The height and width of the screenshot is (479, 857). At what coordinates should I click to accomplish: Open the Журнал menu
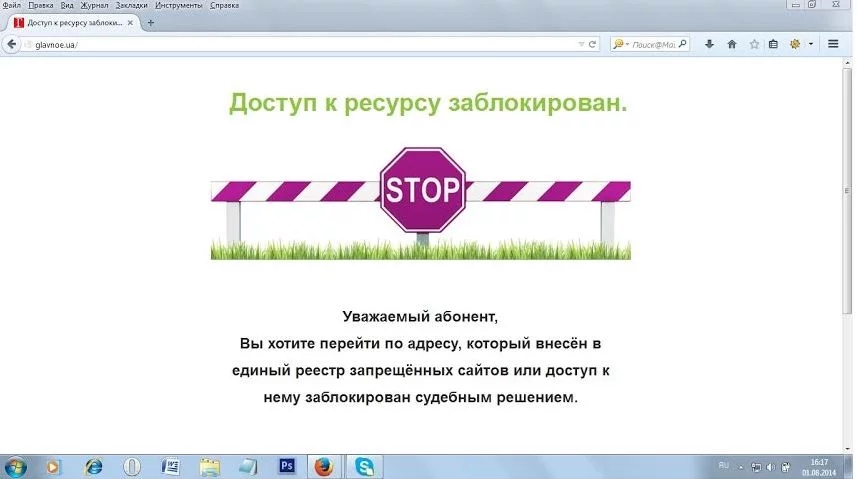94,5
